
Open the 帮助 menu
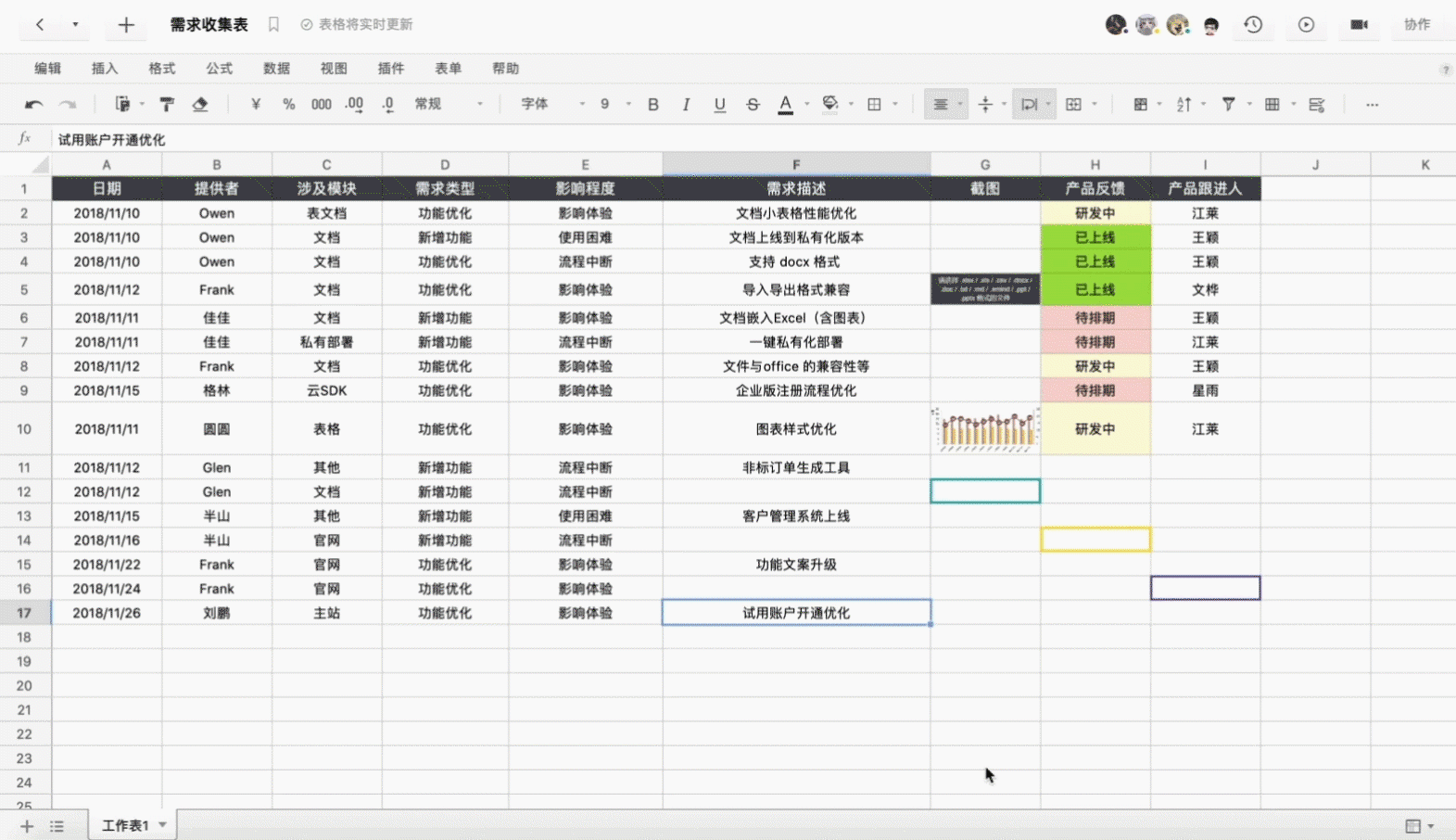(x=506, y=69)
